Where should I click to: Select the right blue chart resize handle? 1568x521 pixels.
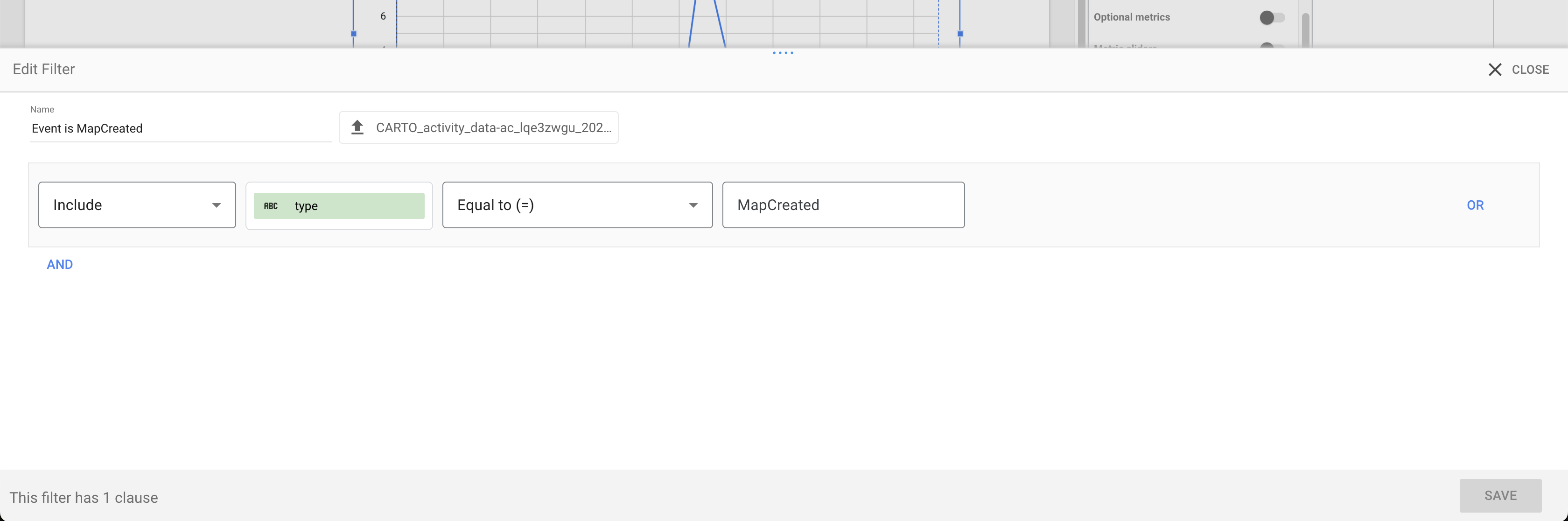(960, 34)
